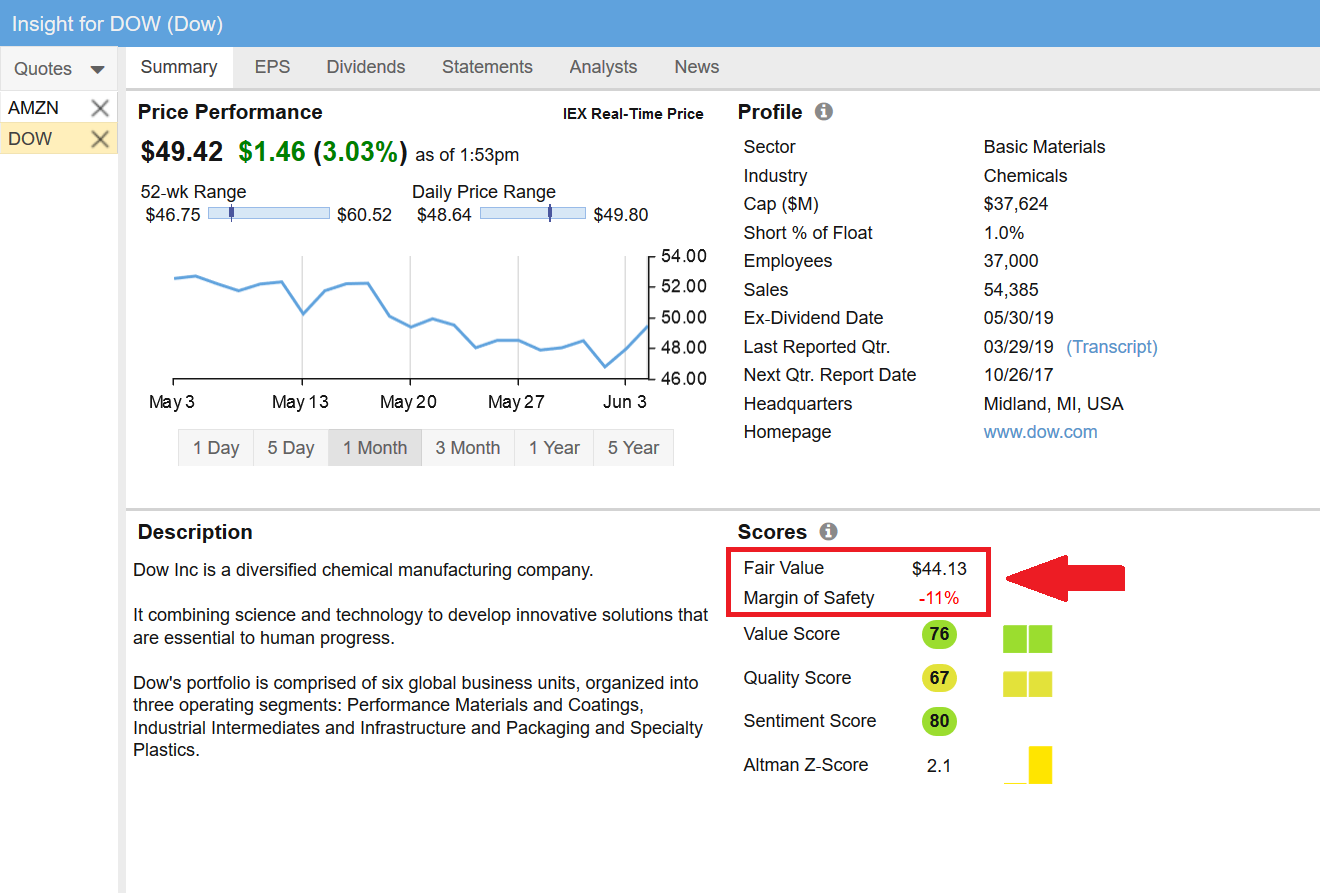Switch to the EPS tab
Image resolution: width=1320 pixels, height=893 pixels.
(272, 67)
